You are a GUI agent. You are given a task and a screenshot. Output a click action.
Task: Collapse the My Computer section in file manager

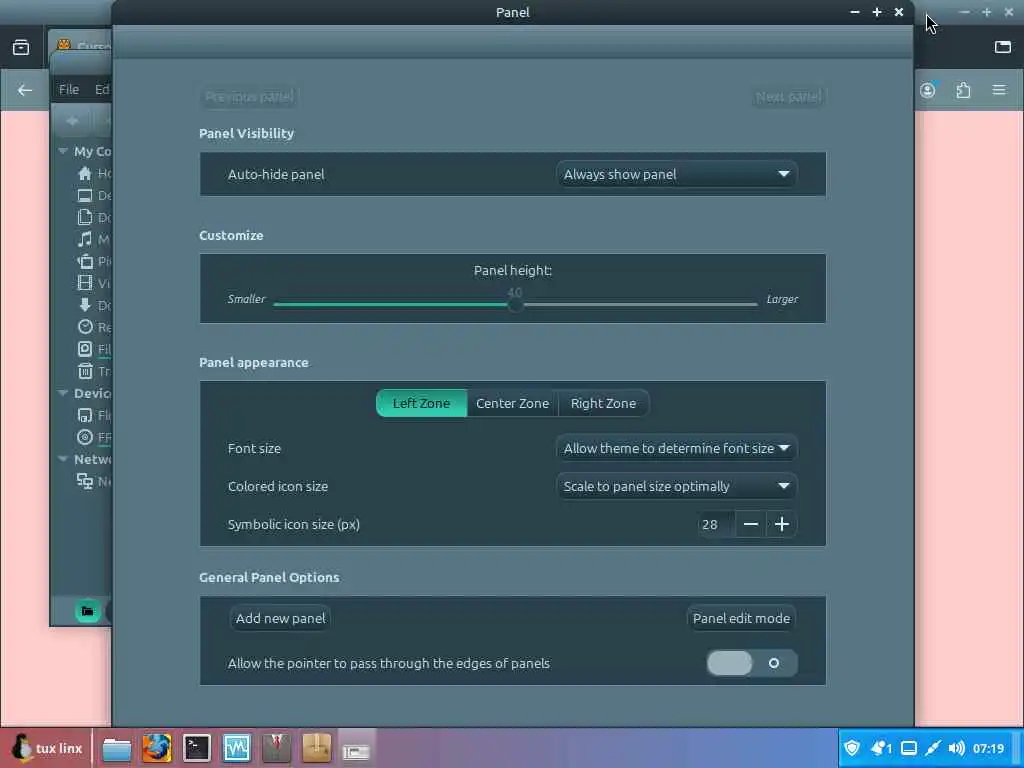(63, 152)
